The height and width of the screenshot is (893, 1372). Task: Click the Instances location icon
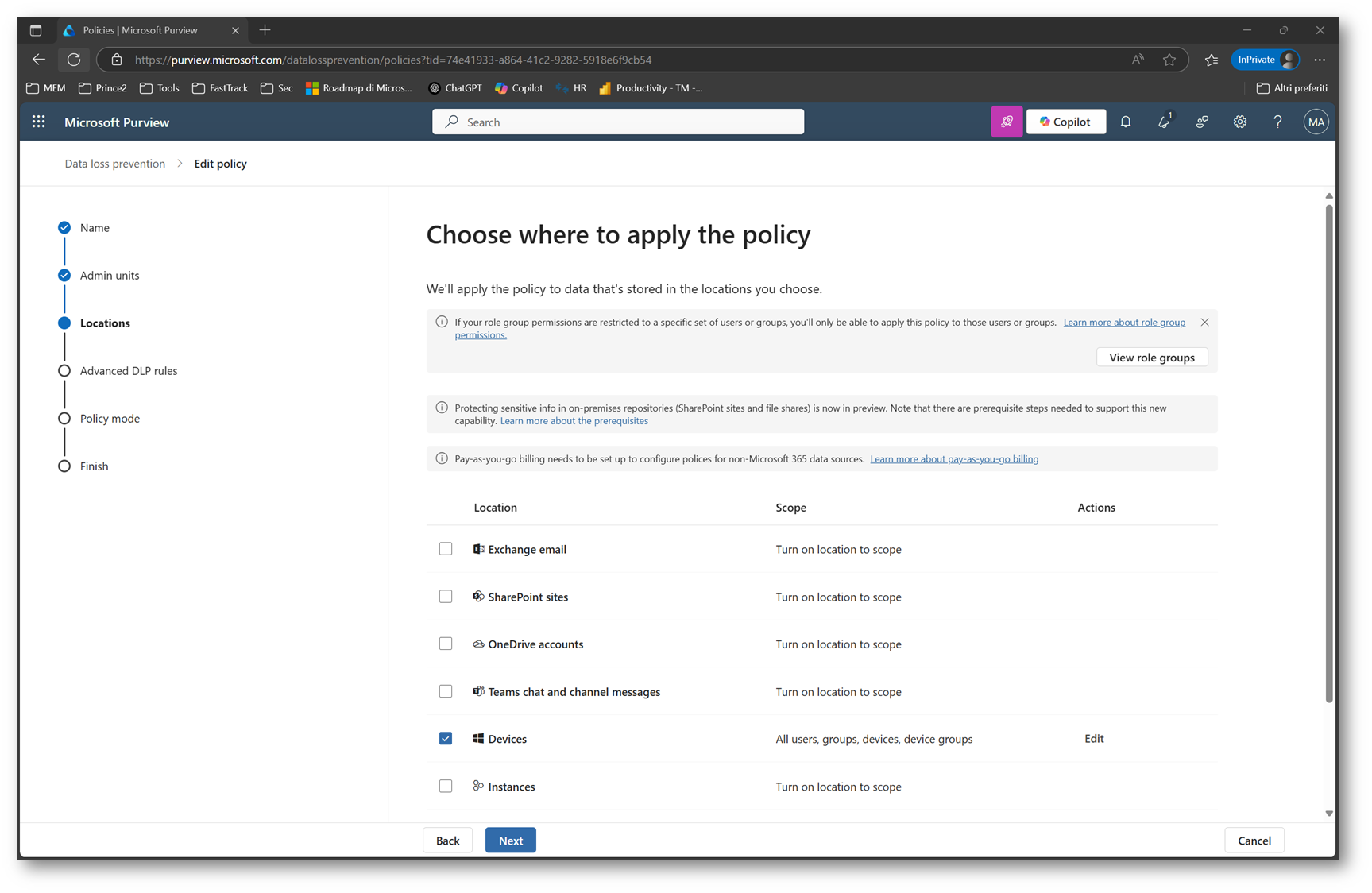(478, 786)
